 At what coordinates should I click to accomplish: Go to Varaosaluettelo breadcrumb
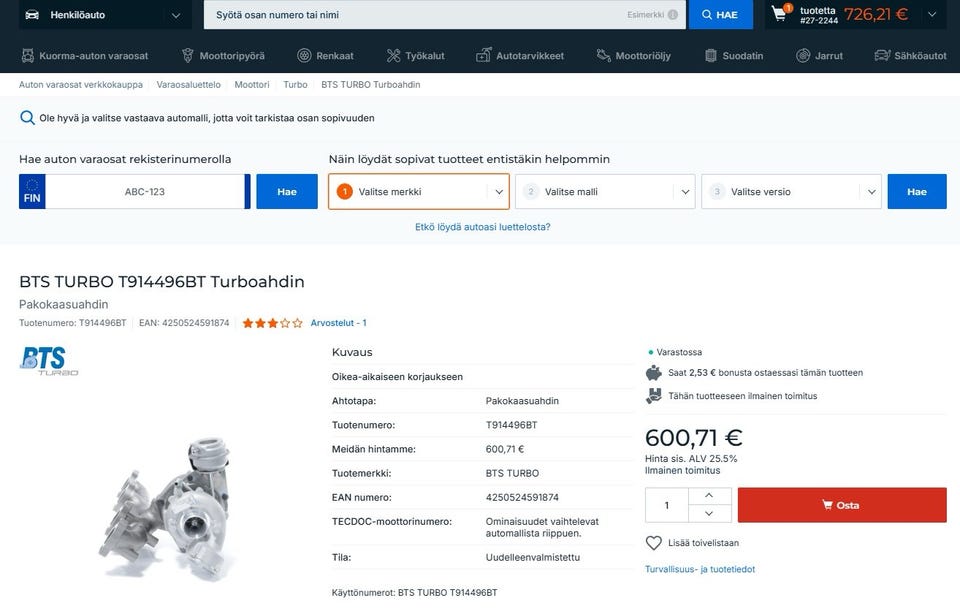(x=189, y=84)
